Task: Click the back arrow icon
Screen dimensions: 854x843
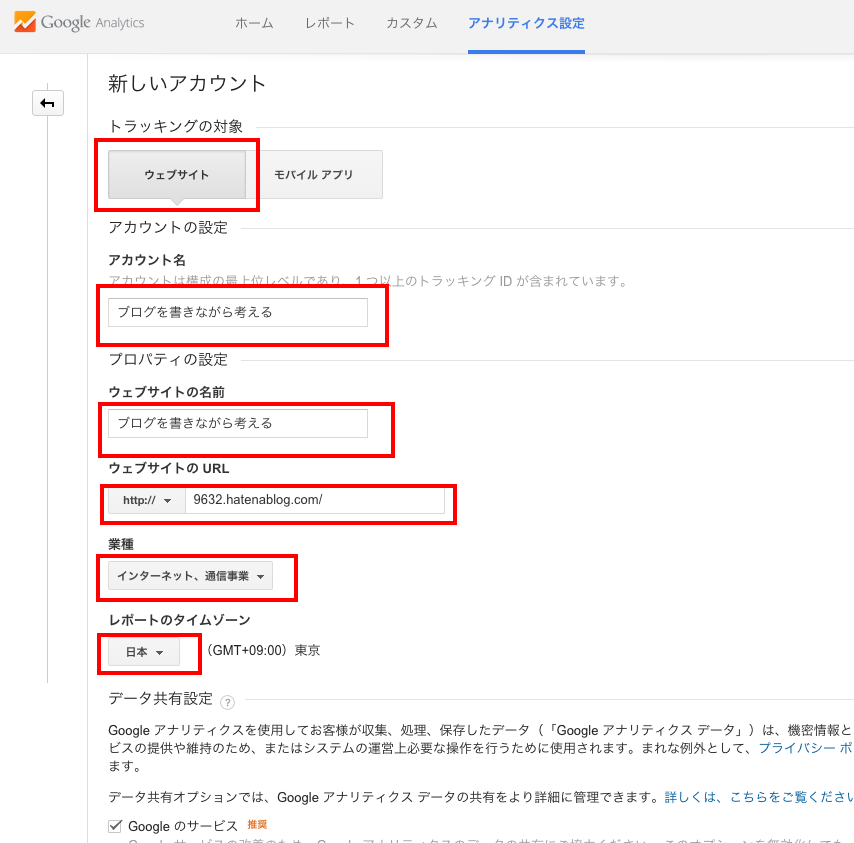Action: (48, 103)
